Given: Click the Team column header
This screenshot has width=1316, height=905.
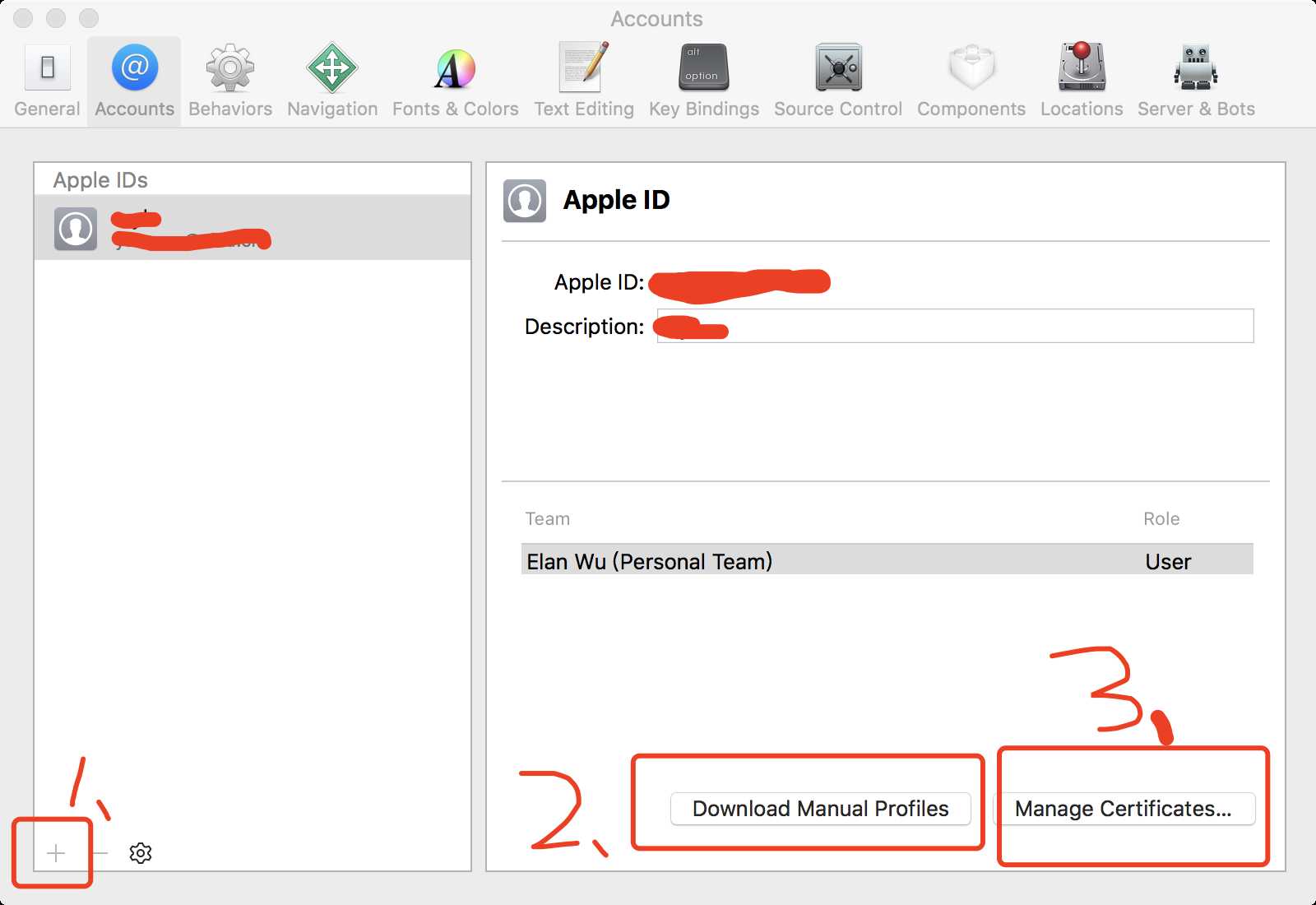Looking at the screenshot, I should point(548,518).
